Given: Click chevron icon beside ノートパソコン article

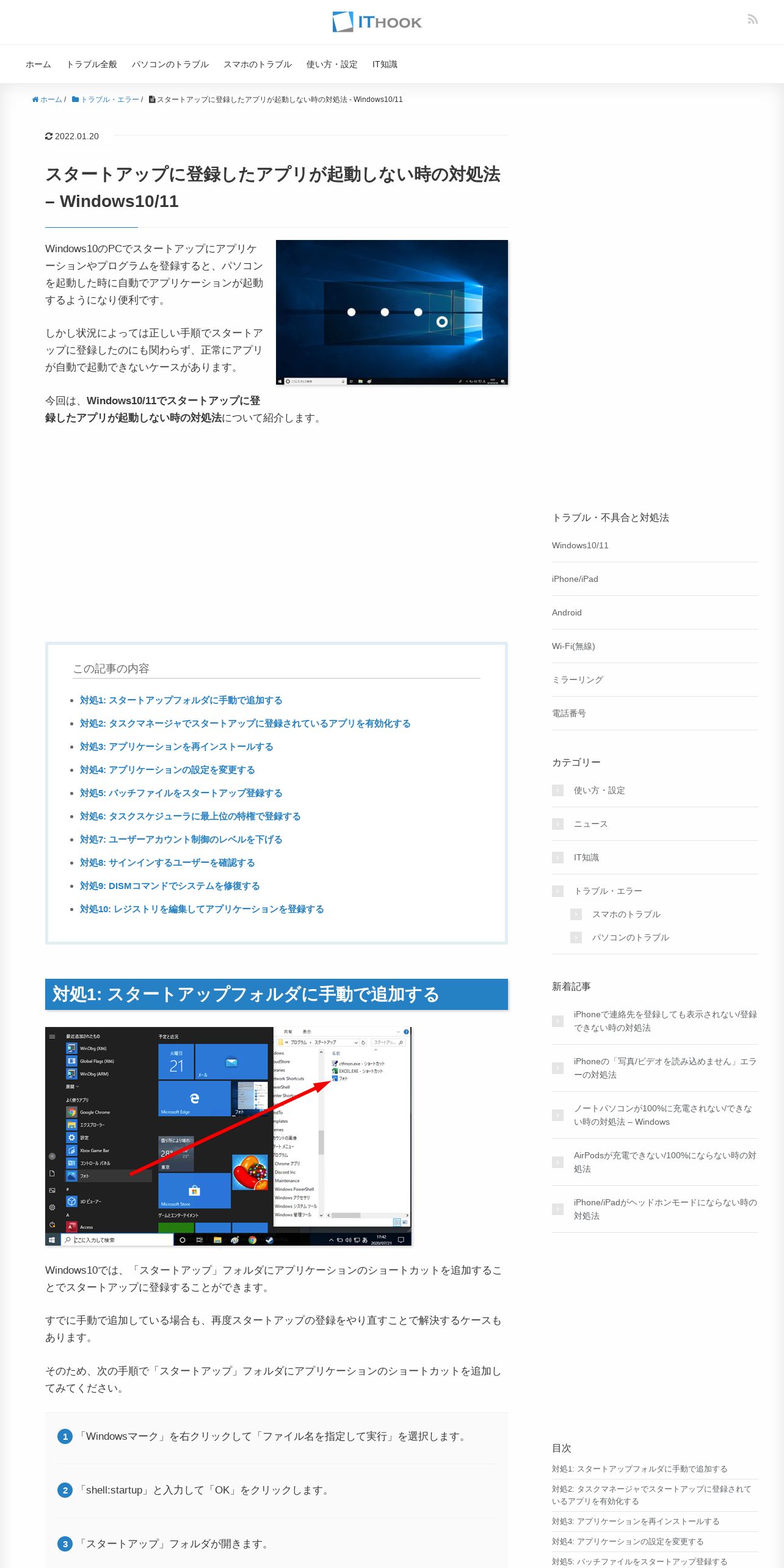Looking at the screenshot, I should click(557, 1115).
